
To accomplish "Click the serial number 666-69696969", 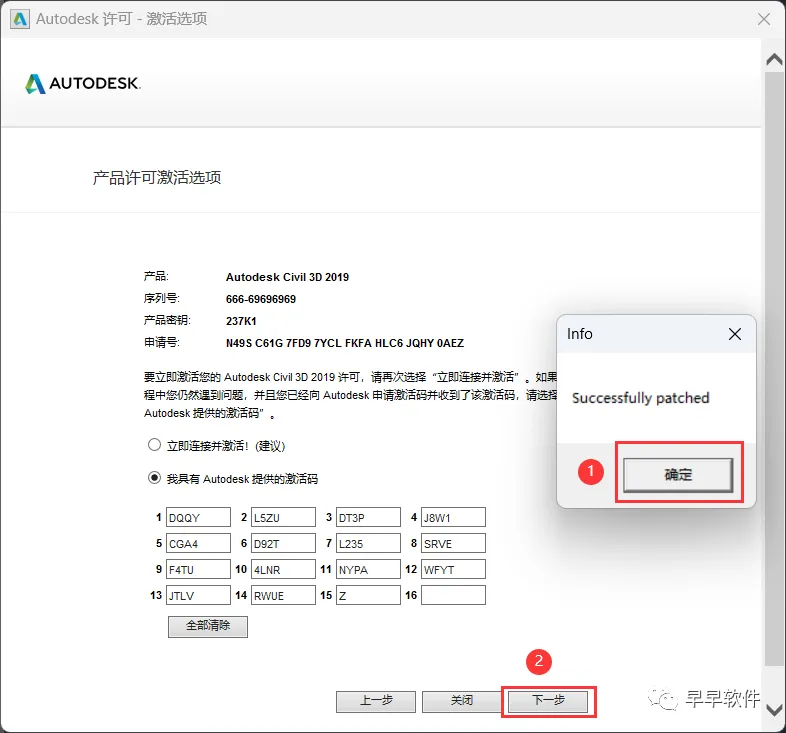I will point(261,299).
